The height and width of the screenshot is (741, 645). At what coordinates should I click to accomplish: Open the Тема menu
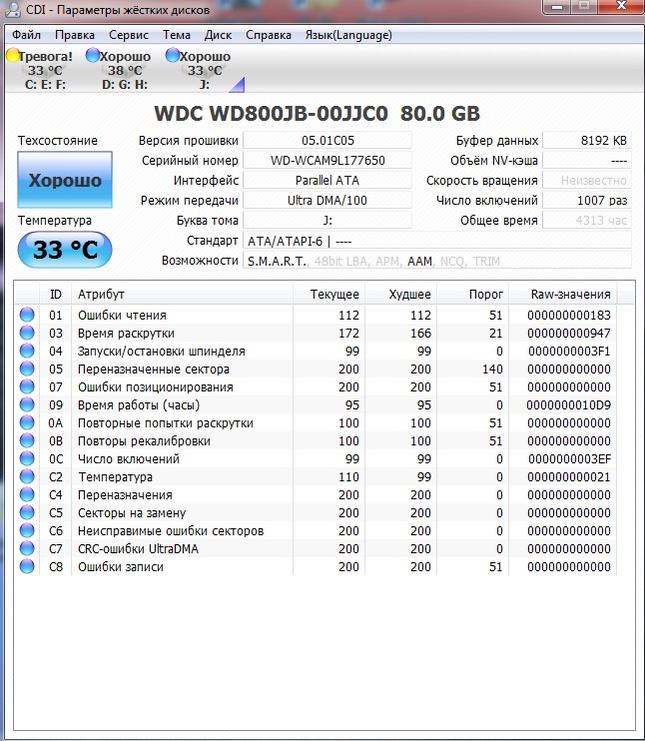[177, 35]
